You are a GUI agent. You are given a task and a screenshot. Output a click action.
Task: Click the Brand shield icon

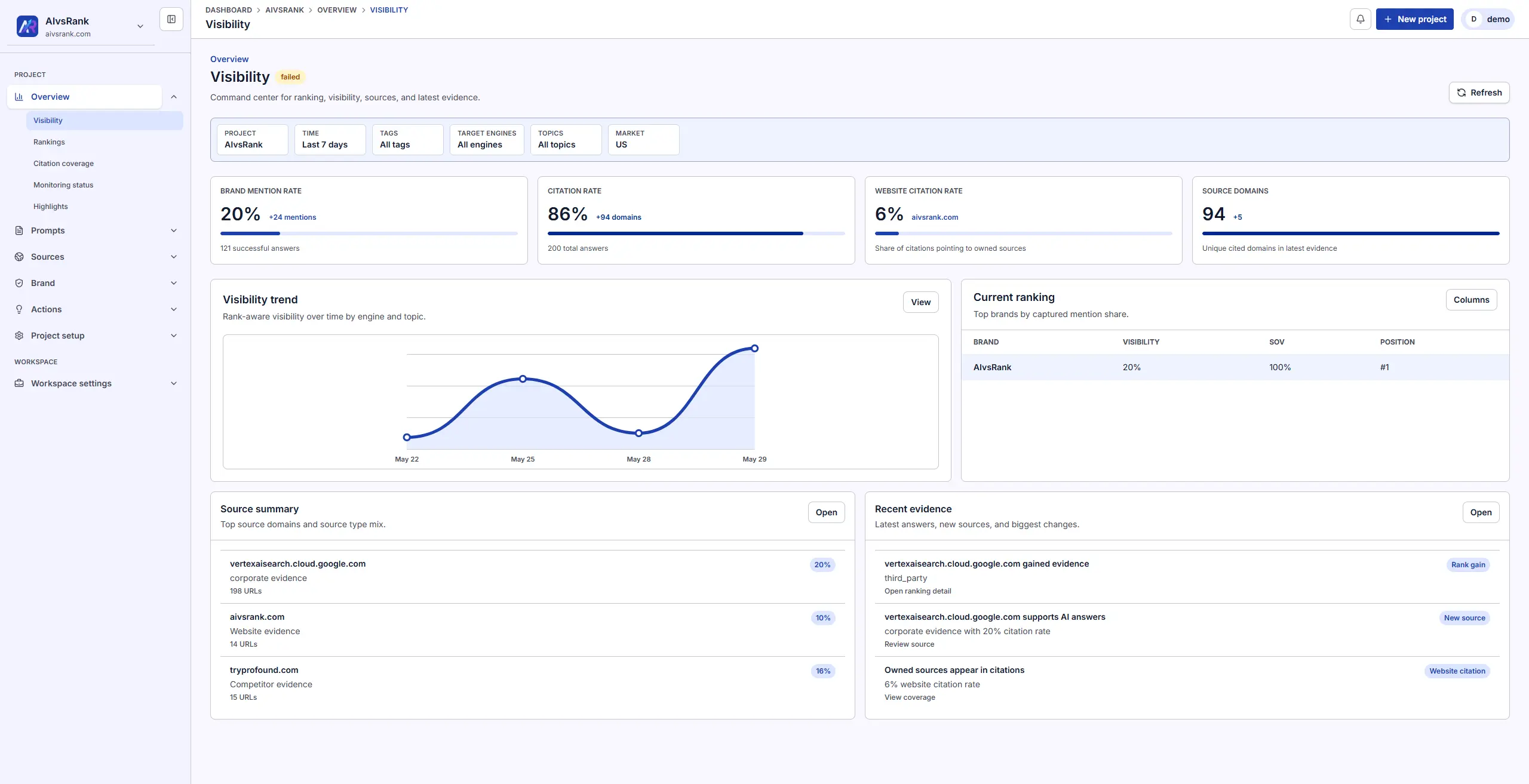[x=19, y=283]
